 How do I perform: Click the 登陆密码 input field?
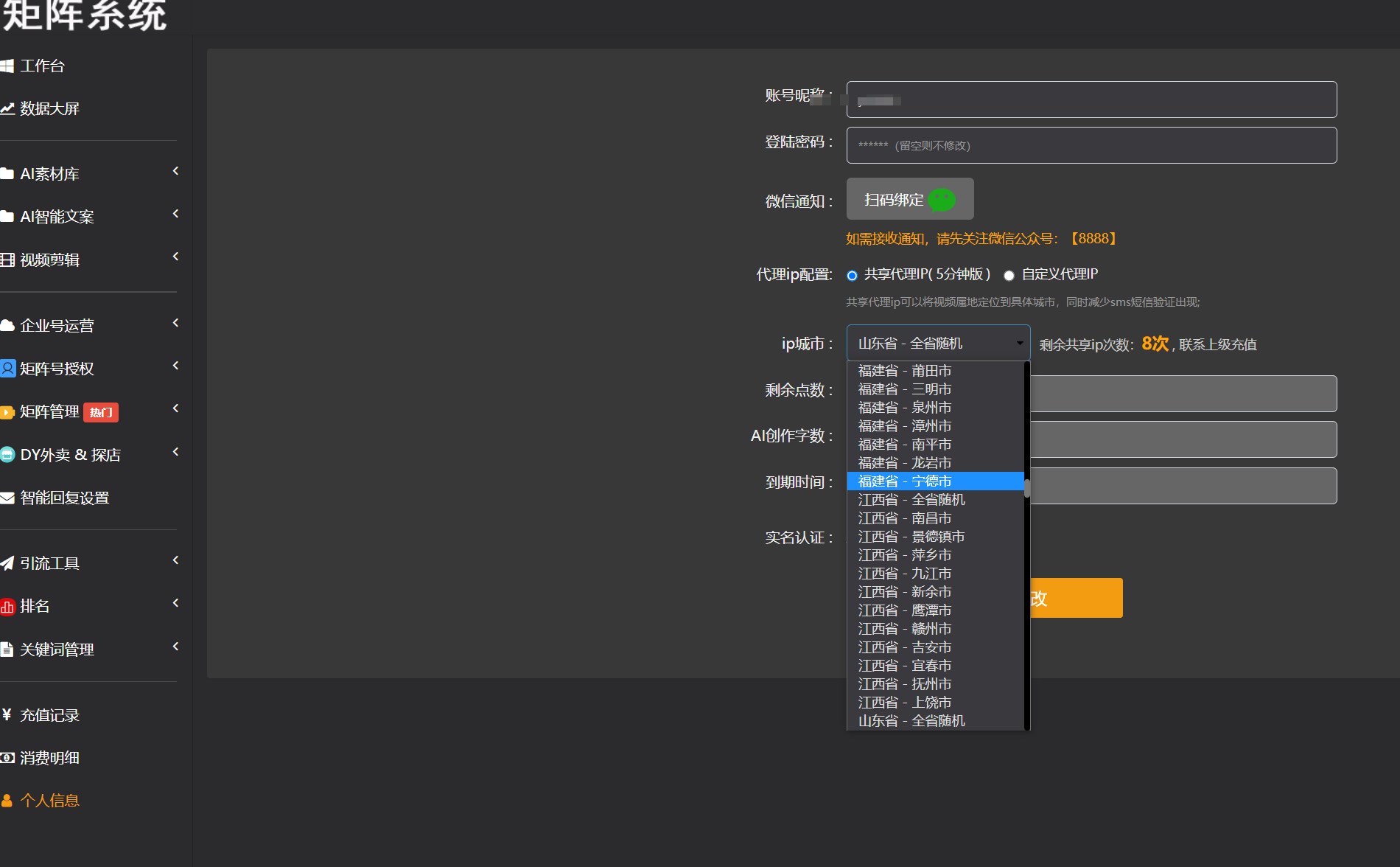[x=1091, y=145]
